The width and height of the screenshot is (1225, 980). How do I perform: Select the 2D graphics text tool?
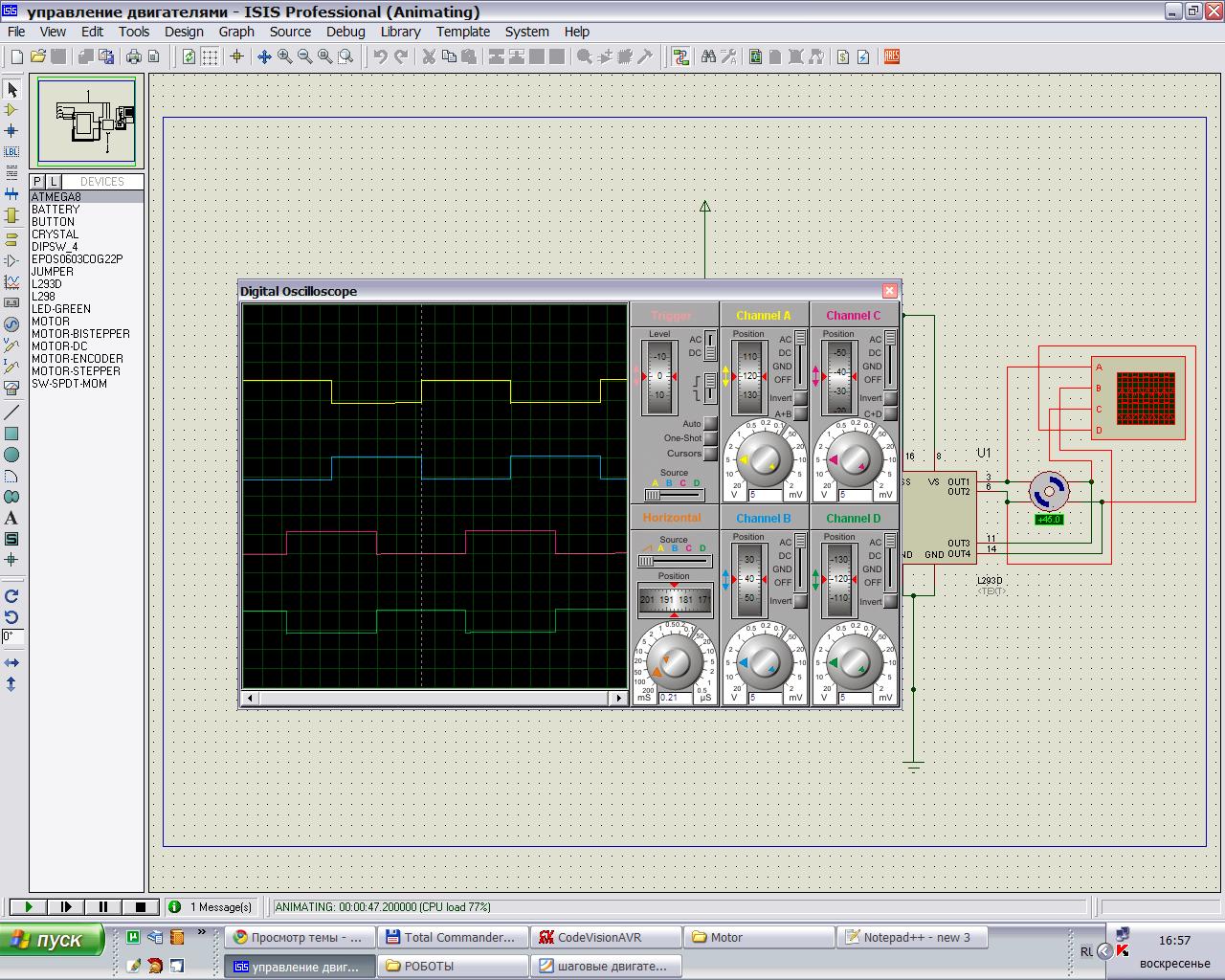(11, 518)
